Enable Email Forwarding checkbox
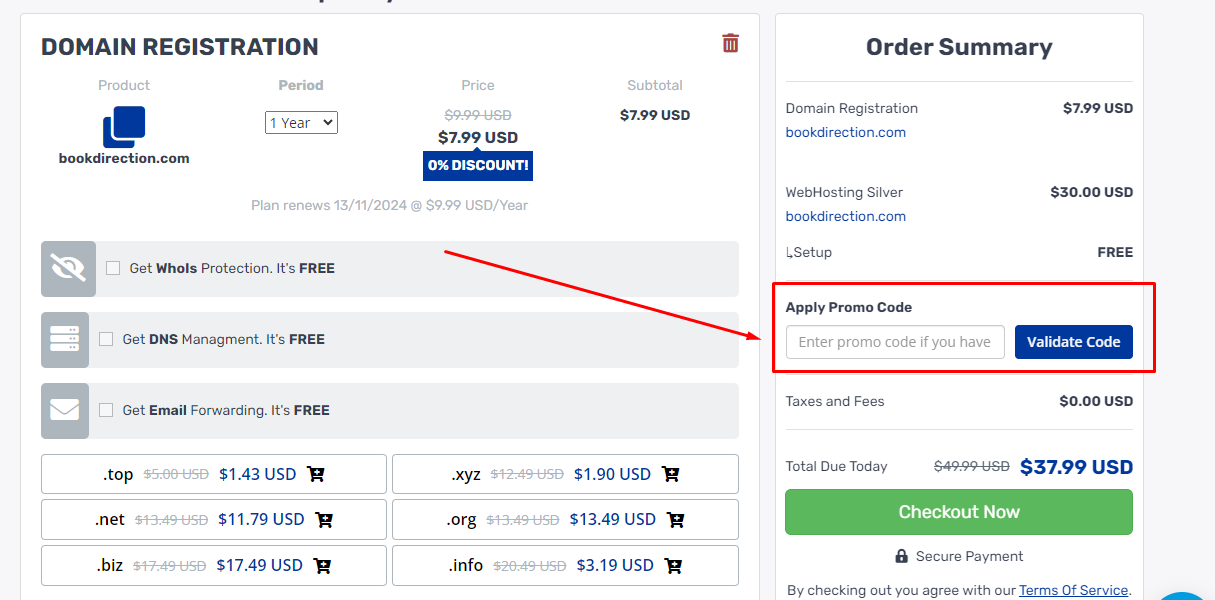The width and height of the screenshot is (1215, 600). pos(106,410)
